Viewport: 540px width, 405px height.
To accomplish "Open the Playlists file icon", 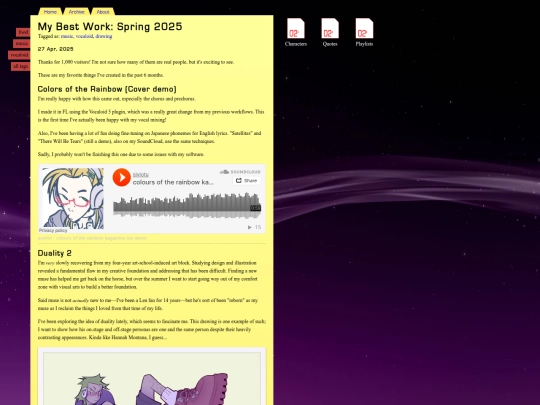I will click(364, 32).
